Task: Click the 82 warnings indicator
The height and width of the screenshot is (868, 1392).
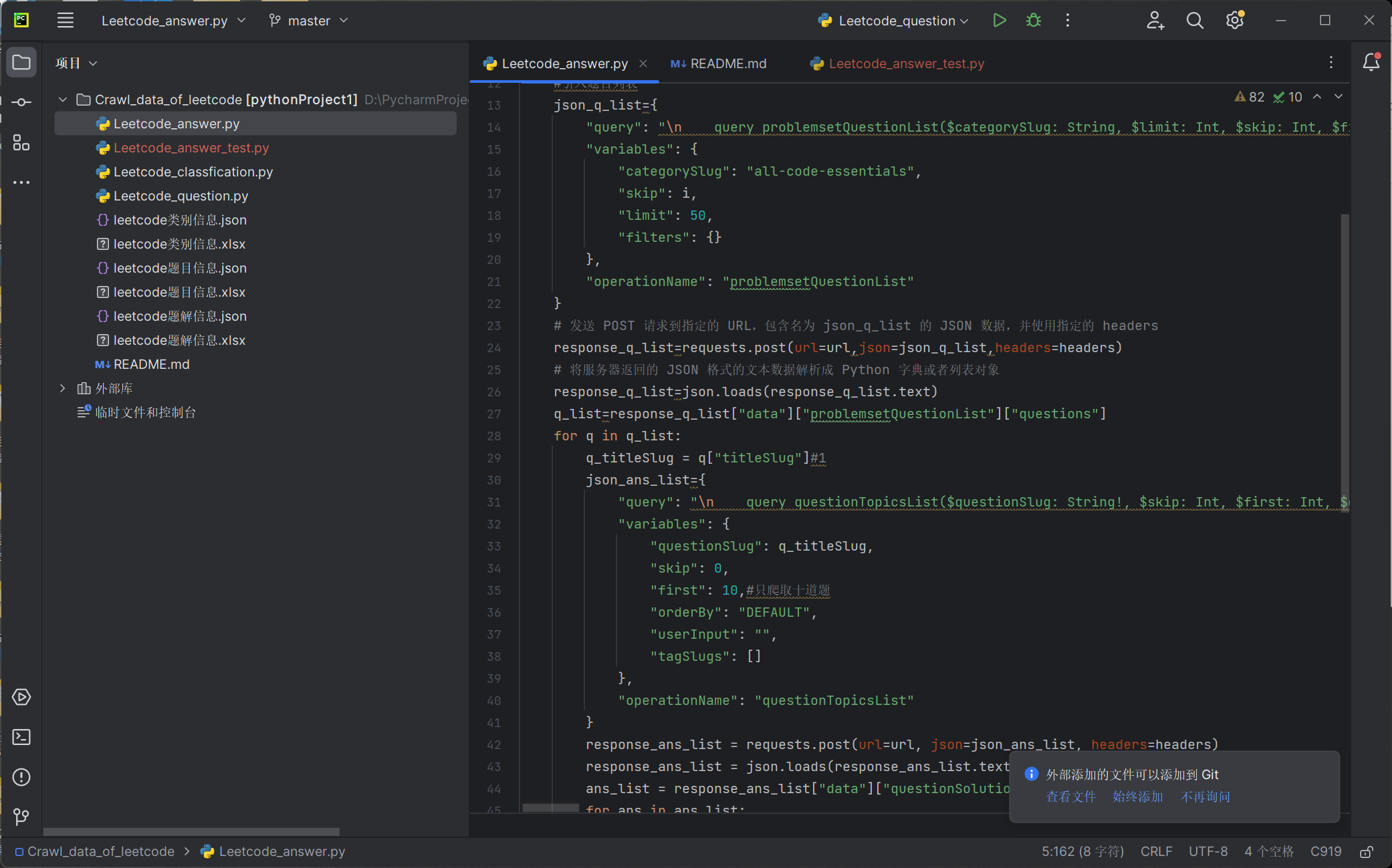Action: [x=1249, y=97]
